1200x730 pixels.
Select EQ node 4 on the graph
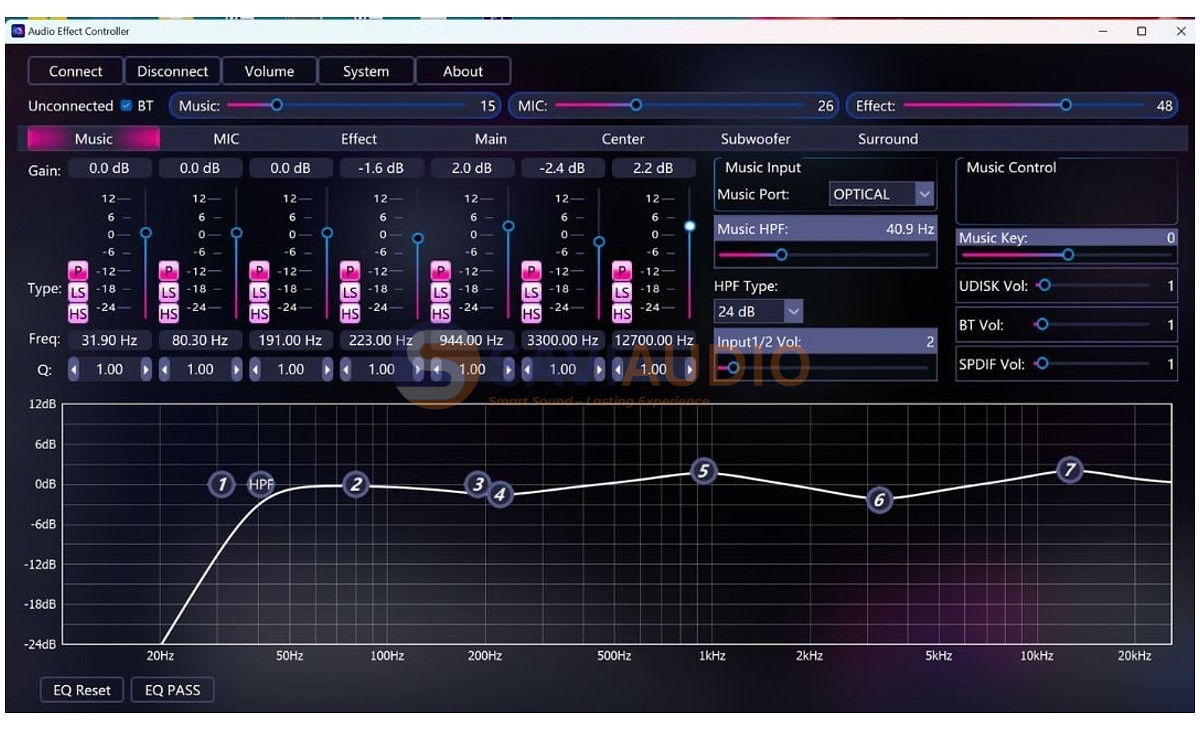pos(500,493)
